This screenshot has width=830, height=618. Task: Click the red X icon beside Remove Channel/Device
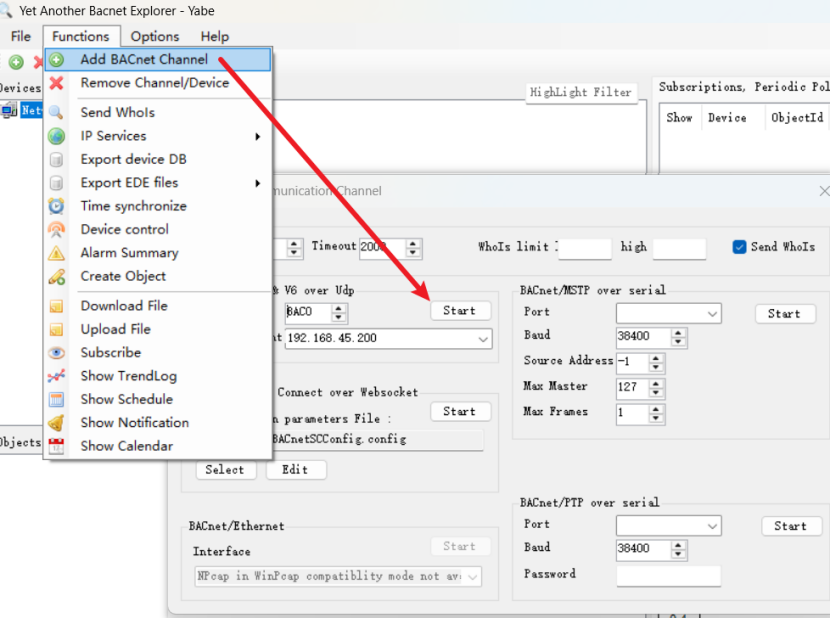(57, 83)
